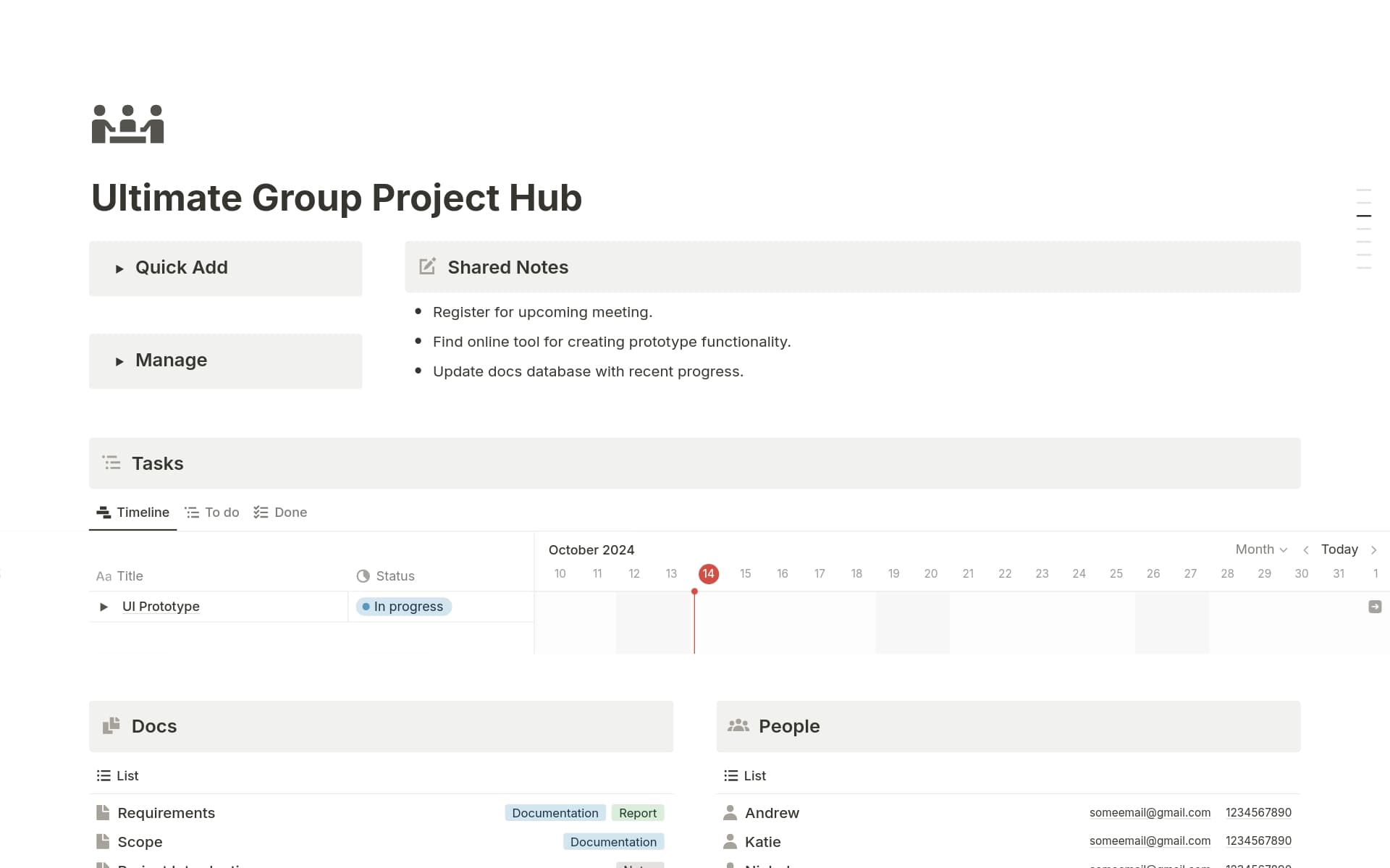The height and width of the screenshot is (868, 1390).
Task: Click Katie's email address
Action: 1150,840
